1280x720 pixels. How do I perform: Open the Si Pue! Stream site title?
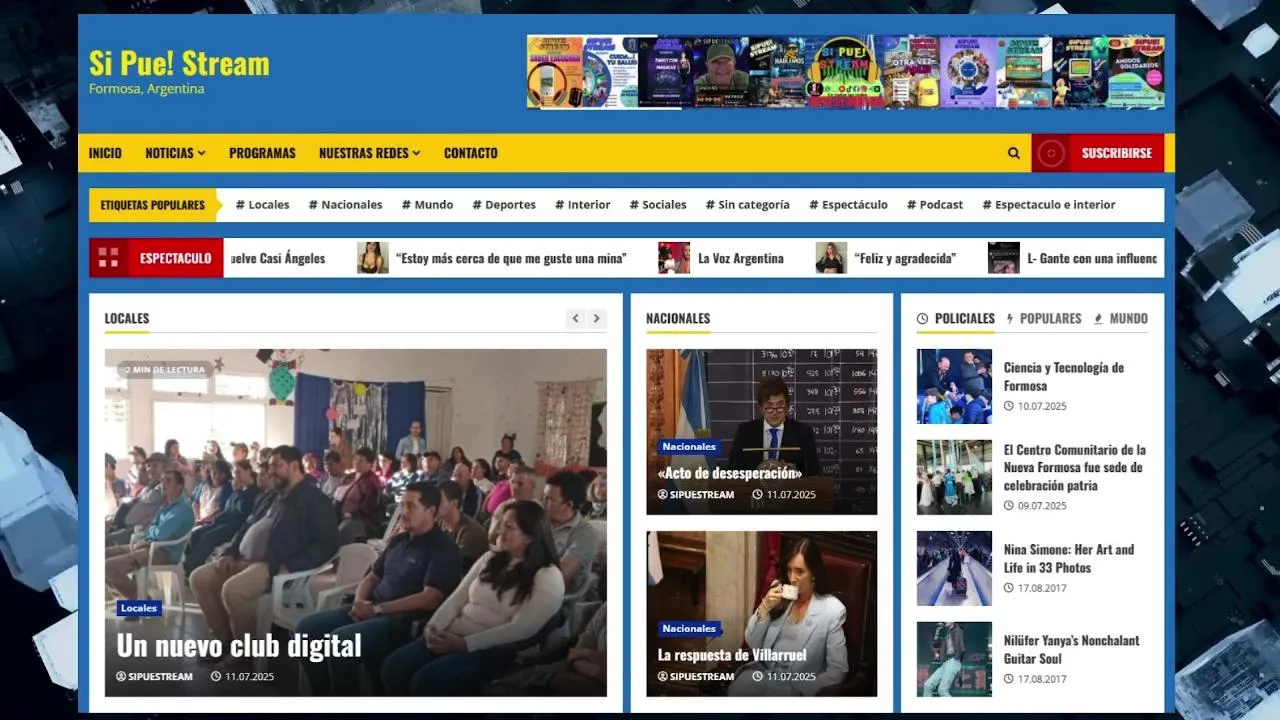[179, 63]
